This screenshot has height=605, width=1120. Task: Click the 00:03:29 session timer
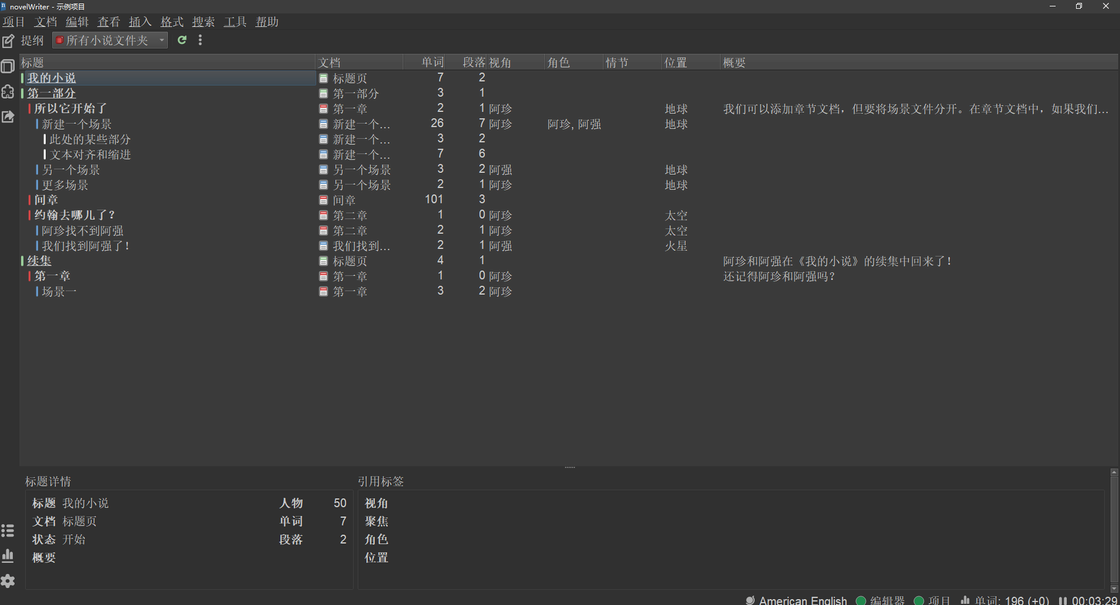pyautogui.click(x=1094, y=600)
